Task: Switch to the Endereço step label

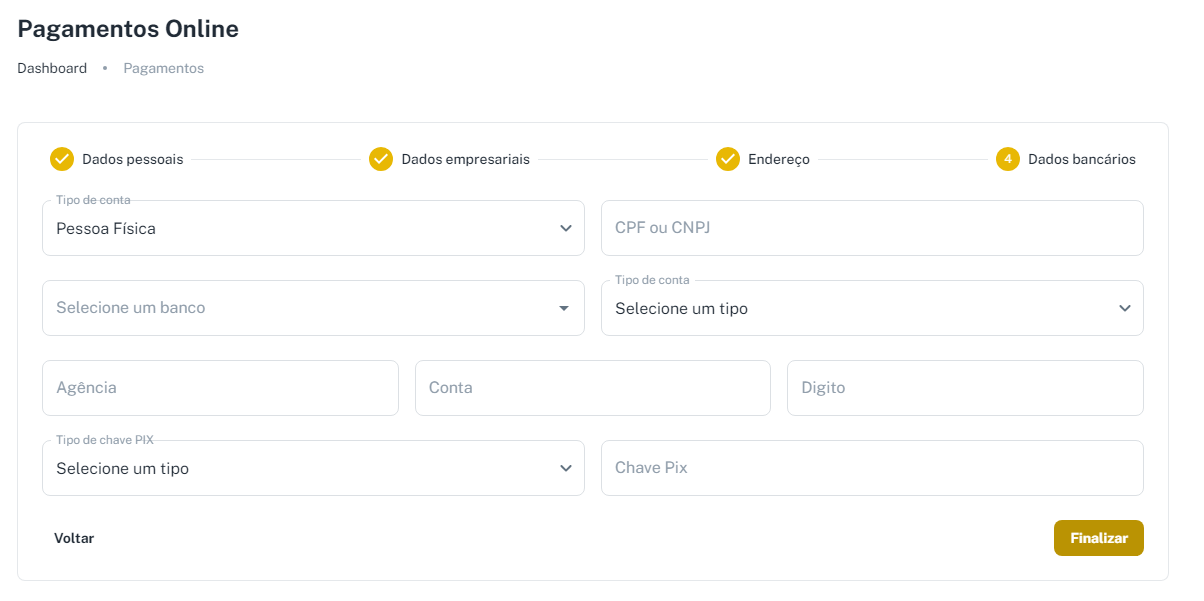Action: [779, 159]
